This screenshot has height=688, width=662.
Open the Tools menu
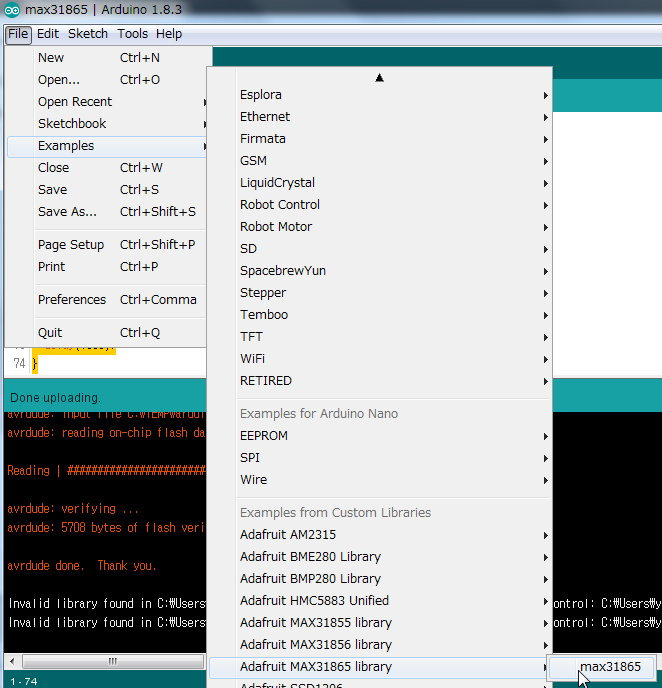tap(132, 34)
